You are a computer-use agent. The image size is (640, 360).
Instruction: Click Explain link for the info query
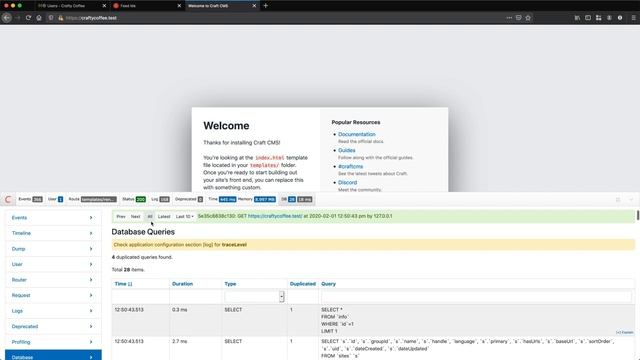(x=624, y=333)
